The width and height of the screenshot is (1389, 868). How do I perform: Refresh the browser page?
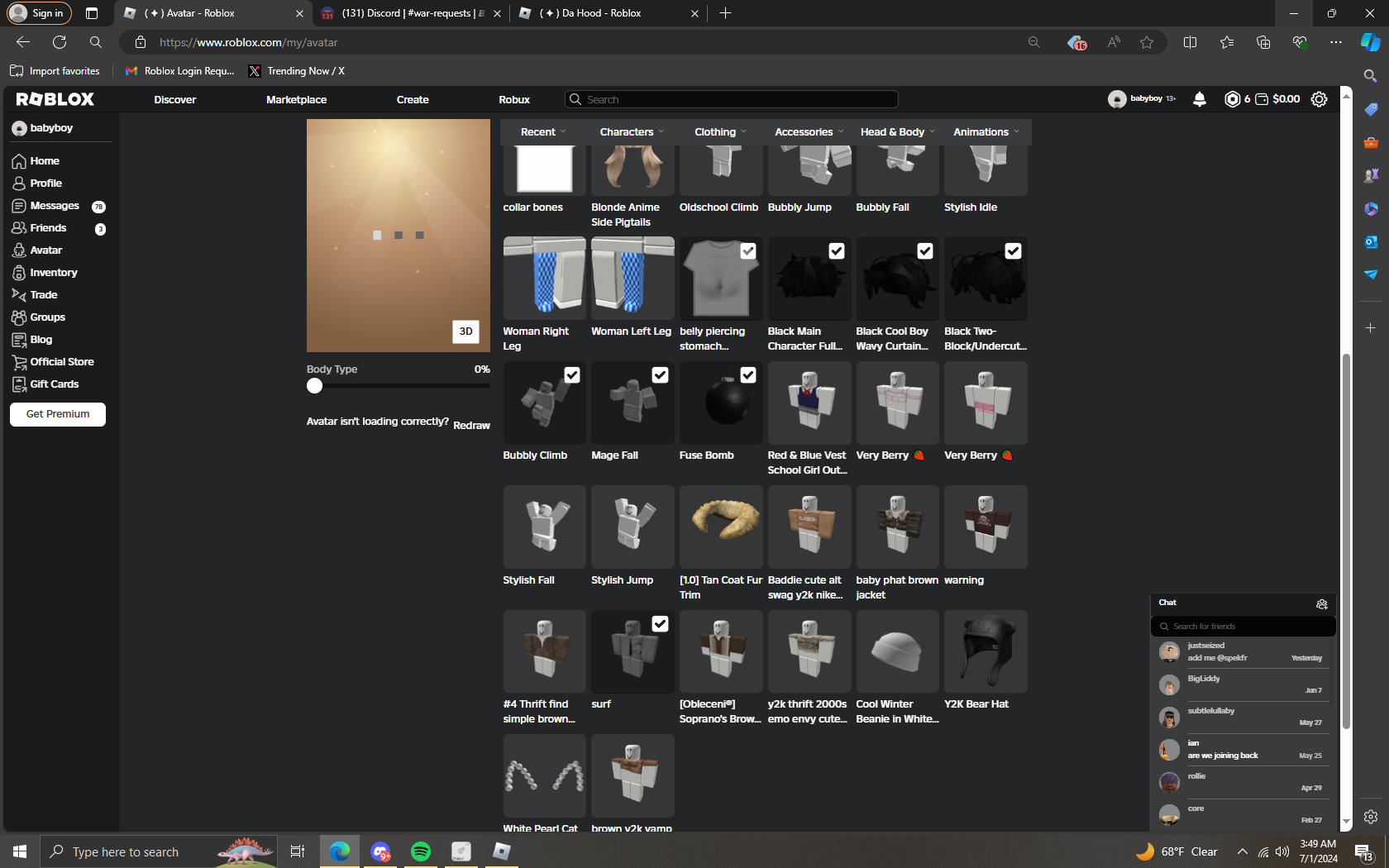point(60,42)
